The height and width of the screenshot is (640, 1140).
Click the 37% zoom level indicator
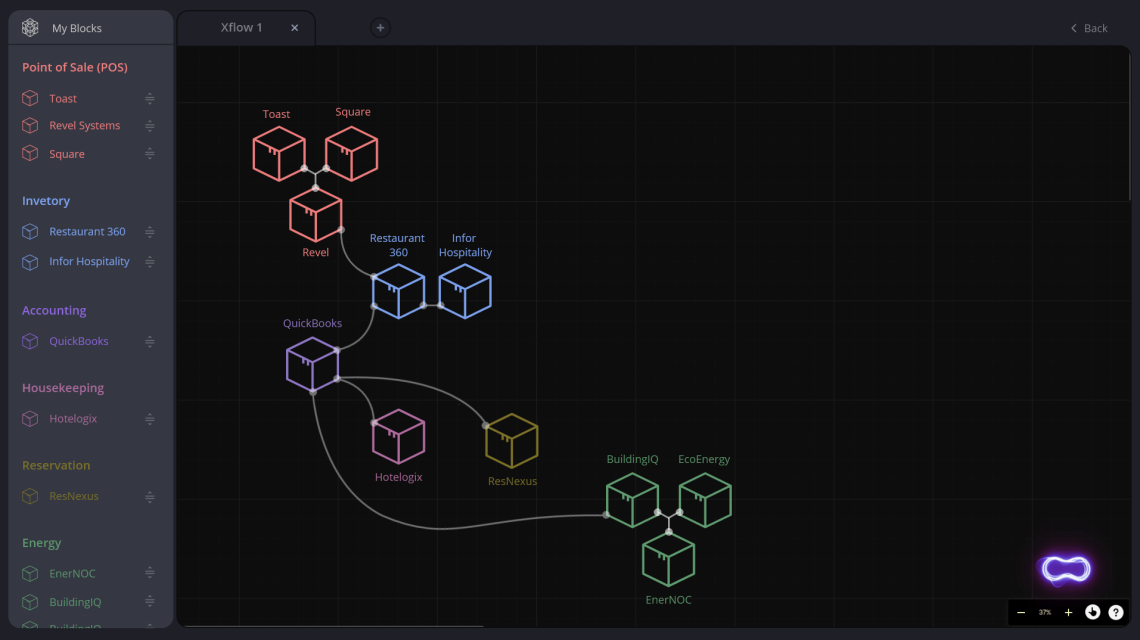(x=1044, y=612)
